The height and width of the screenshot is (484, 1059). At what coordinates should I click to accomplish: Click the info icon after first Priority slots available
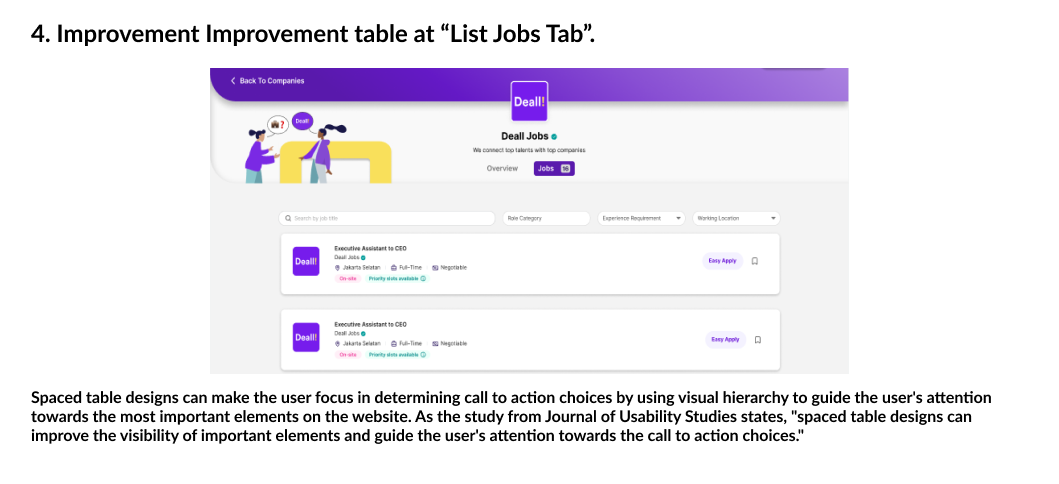[423, 279]
